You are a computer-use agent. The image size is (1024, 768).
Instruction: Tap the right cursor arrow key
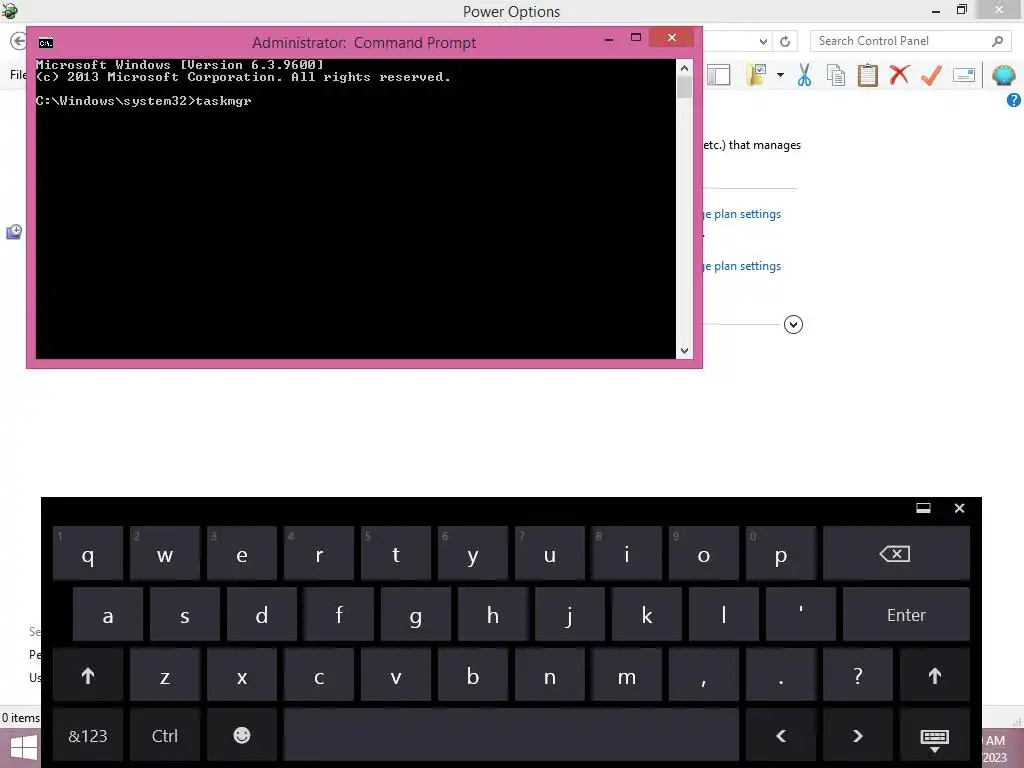(x=857, y=736)
